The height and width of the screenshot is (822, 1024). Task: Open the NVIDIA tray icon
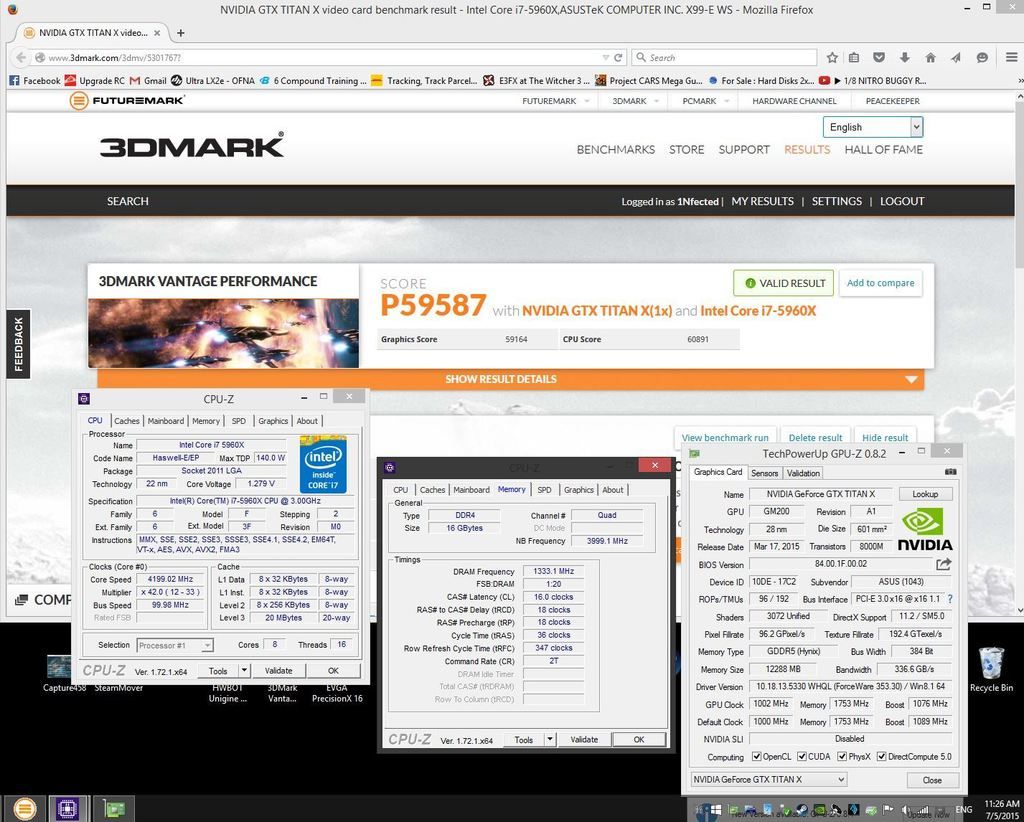(818, 810)
